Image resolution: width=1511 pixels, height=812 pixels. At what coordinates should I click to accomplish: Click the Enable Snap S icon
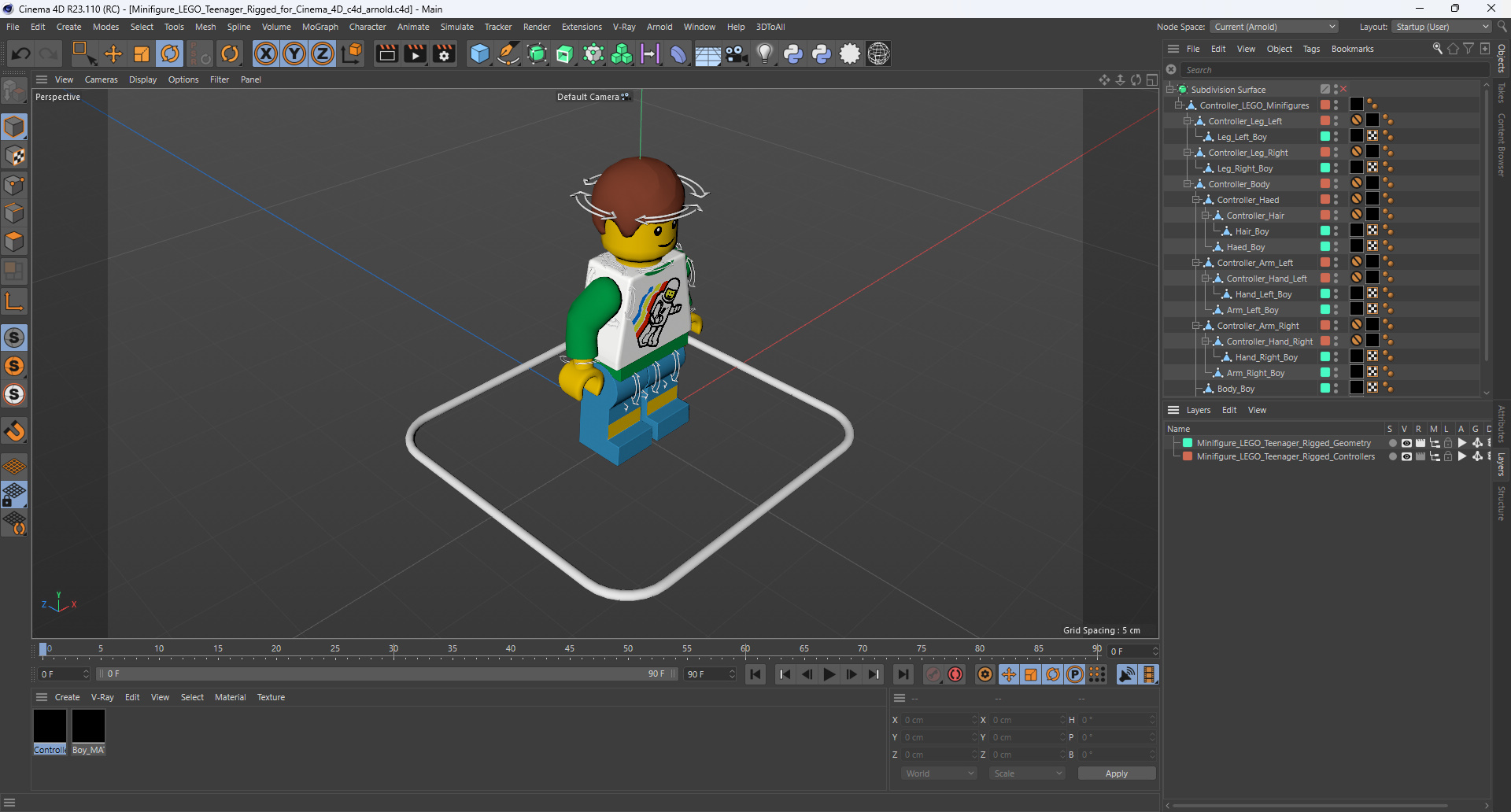pos(14,338)
